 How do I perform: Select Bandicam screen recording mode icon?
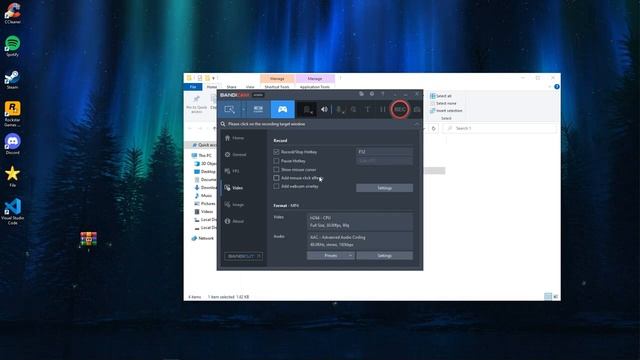[230, 109]
